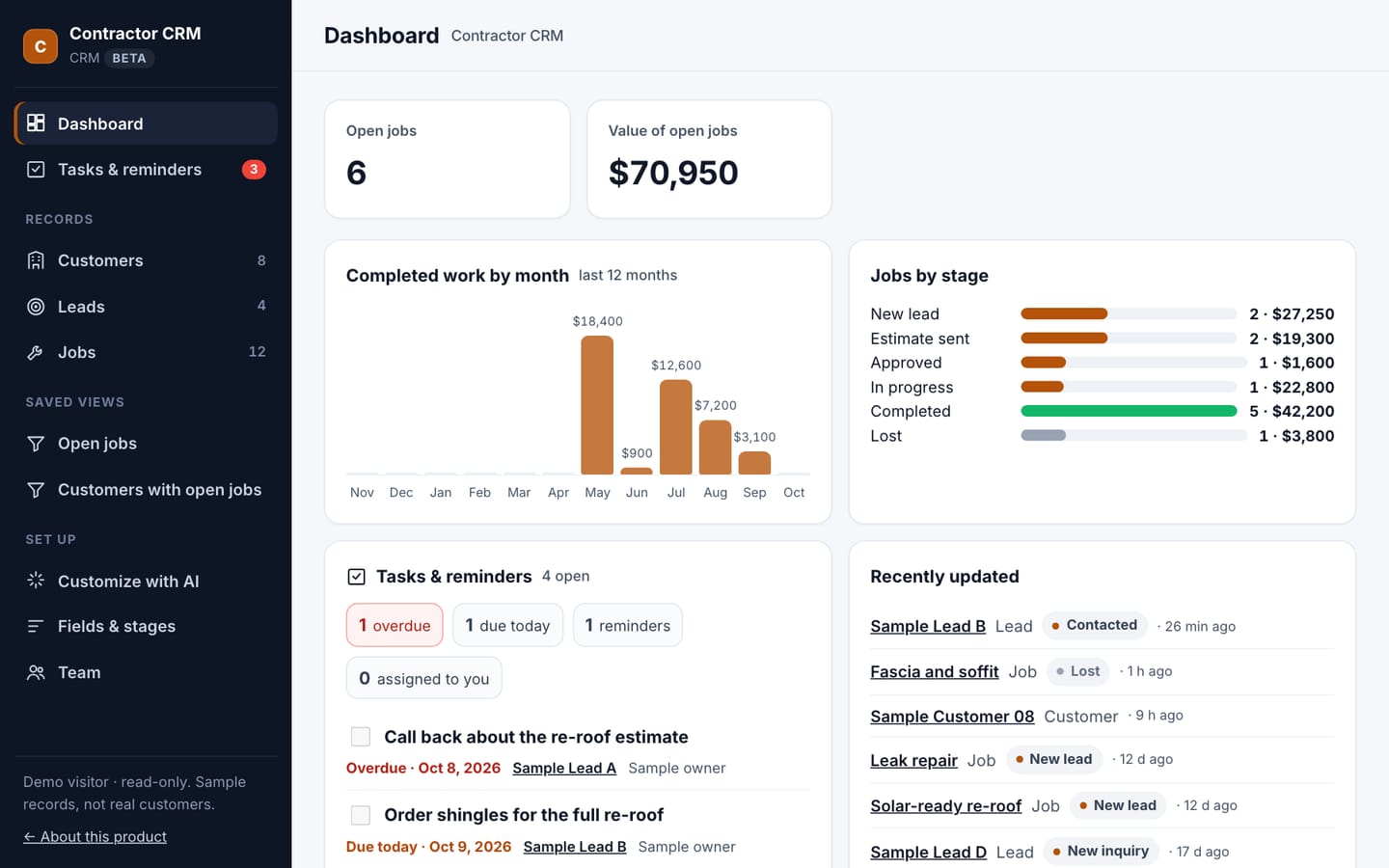Open the Leak repair job link
This screenshot has height=868, width=1389.
point(913,760)
